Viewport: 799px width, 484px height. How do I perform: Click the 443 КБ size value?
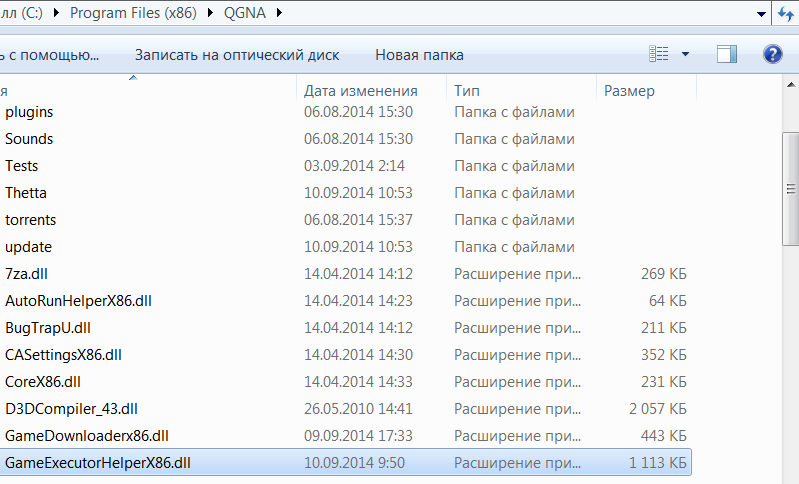click(x=664, y=436)
